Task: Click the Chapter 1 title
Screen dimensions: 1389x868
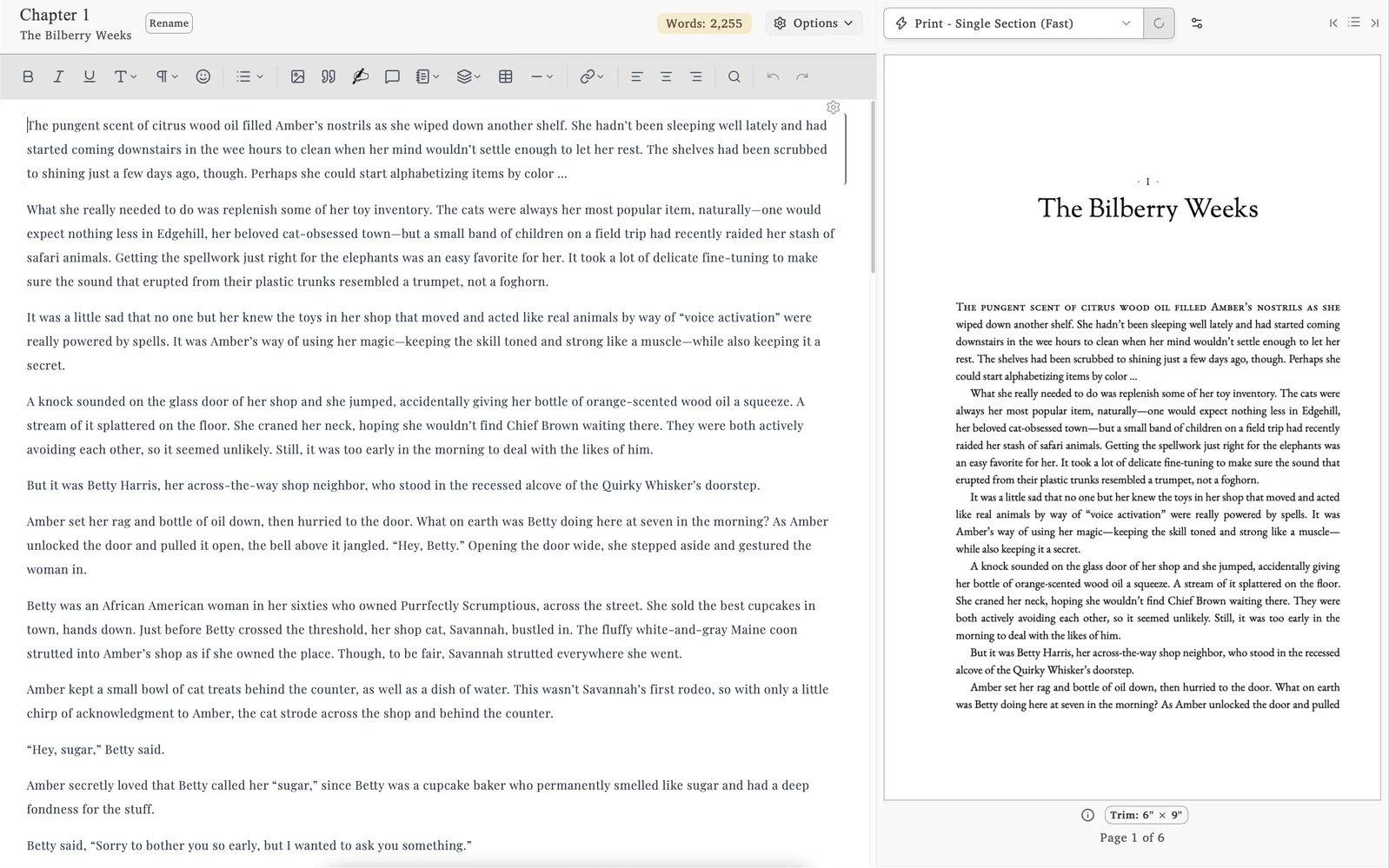Action: (55, 15)
